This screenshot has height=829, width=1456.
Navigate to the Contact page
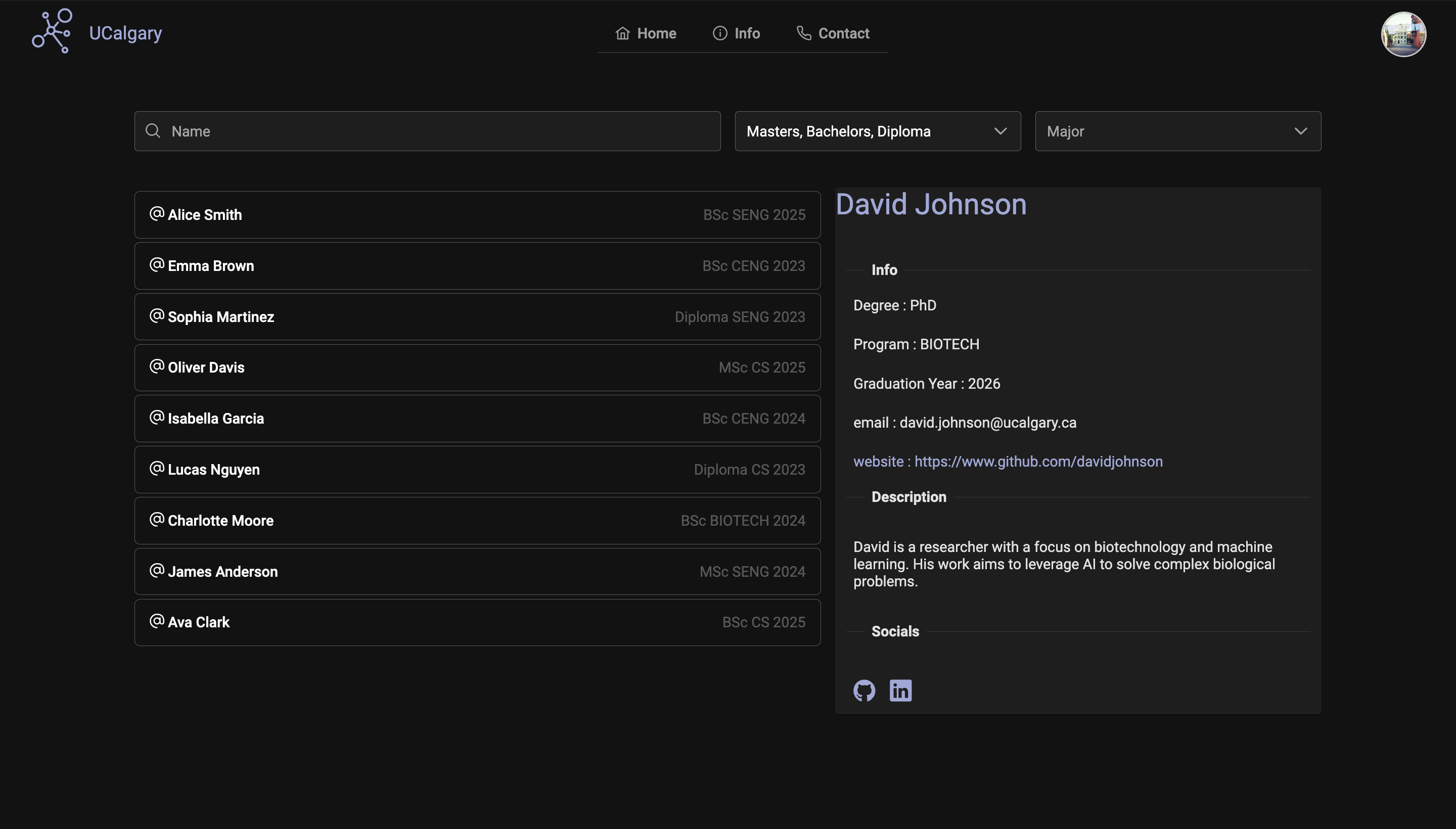[x=833, y=33]
